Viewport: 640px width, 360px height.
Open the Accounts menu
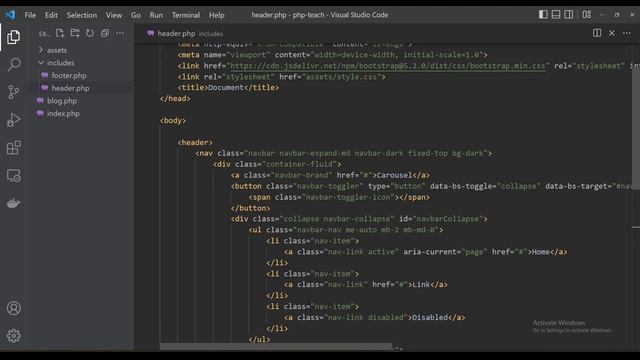[13, 308]
